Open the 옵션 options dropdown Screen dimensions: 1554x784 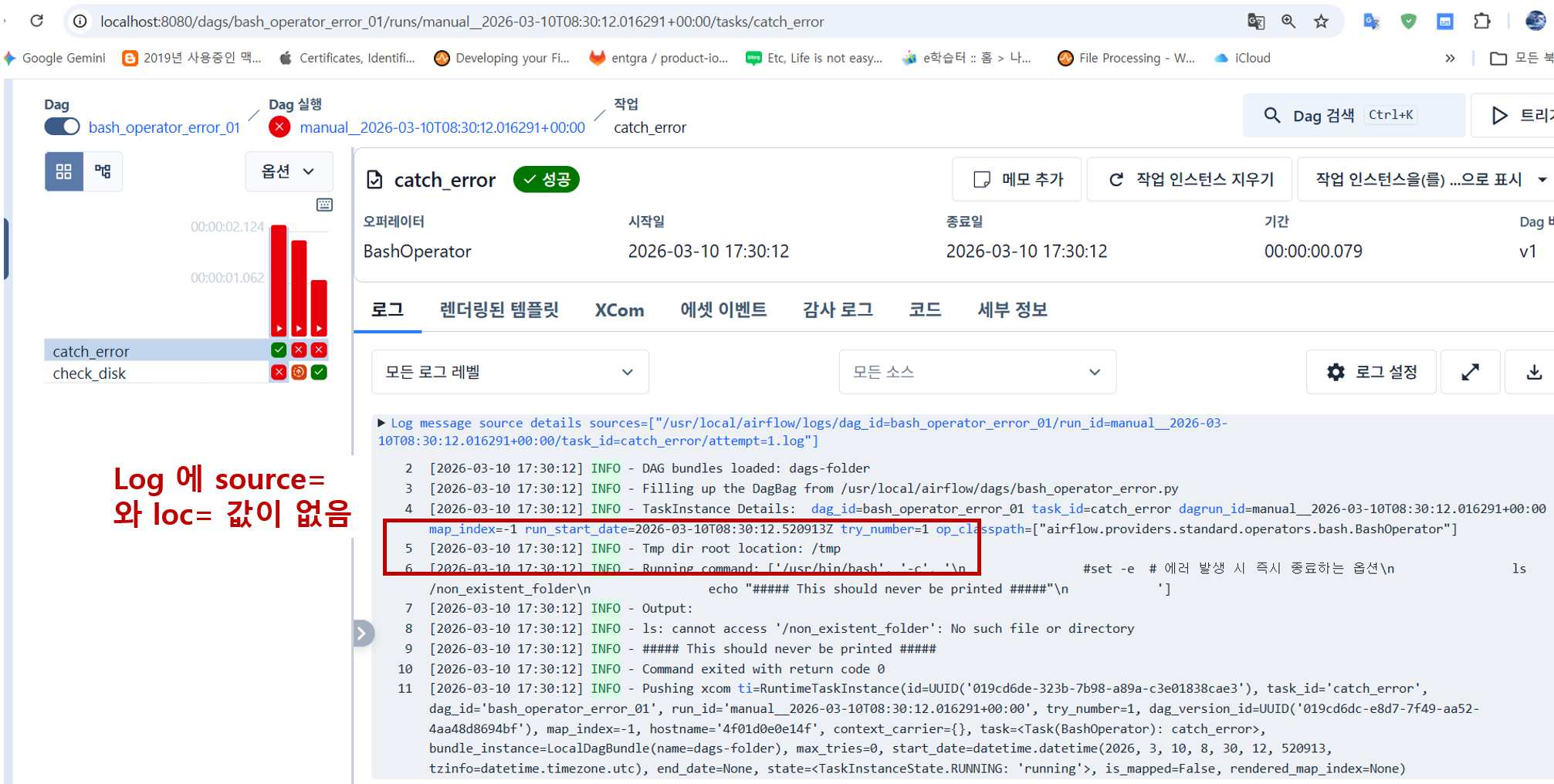coord(289,171)
